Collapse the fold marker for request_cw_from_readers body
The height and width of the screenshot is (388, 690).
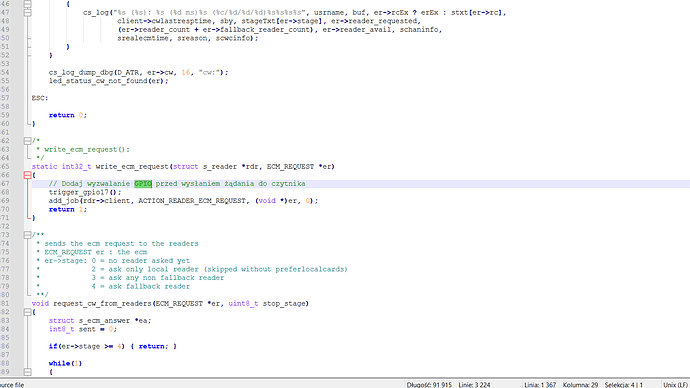click(27, 312)
